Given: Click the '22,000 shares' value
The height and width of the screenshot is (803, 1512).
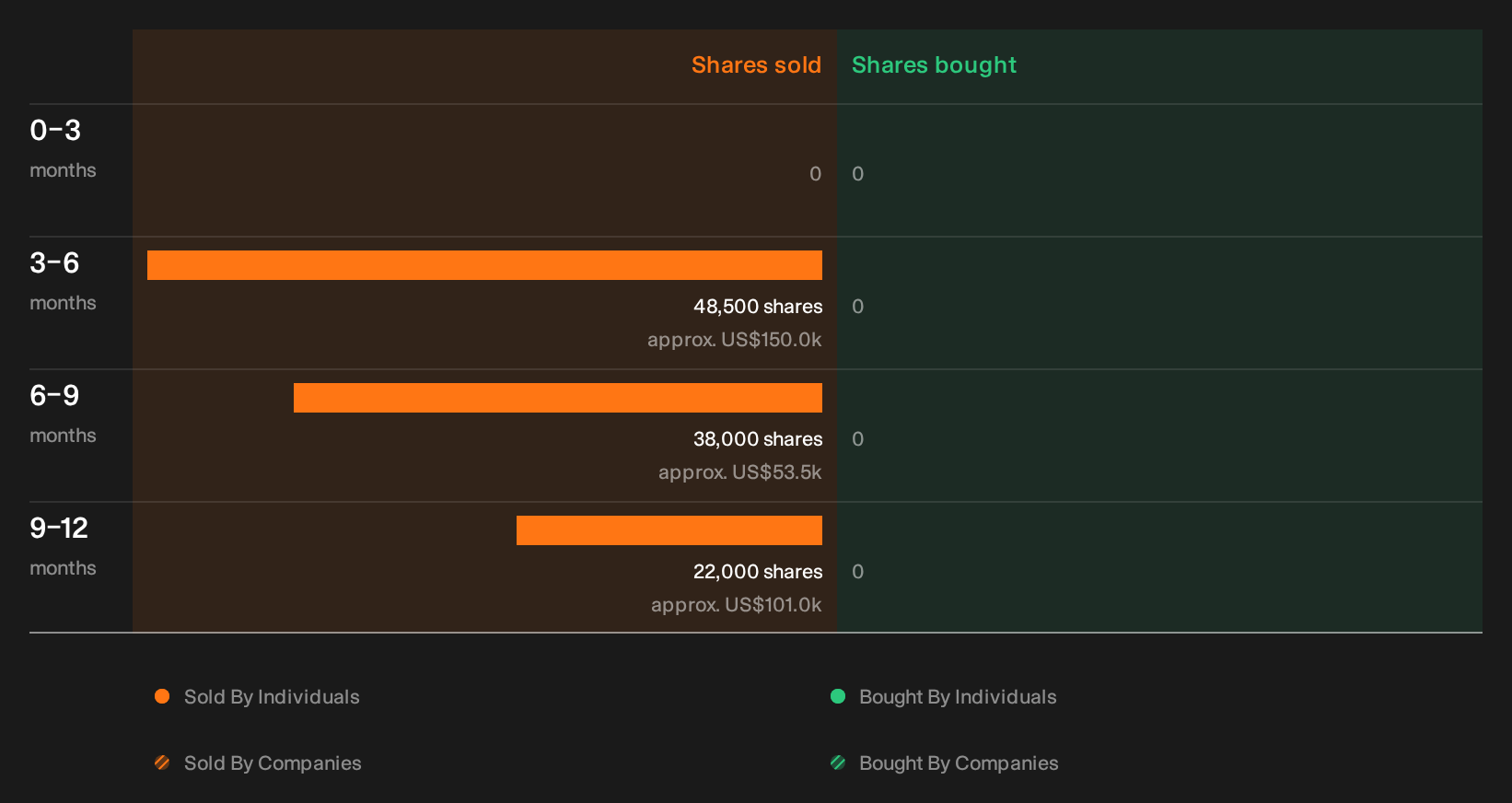Looking at the screenshot, I should click(x=758, y=572).
